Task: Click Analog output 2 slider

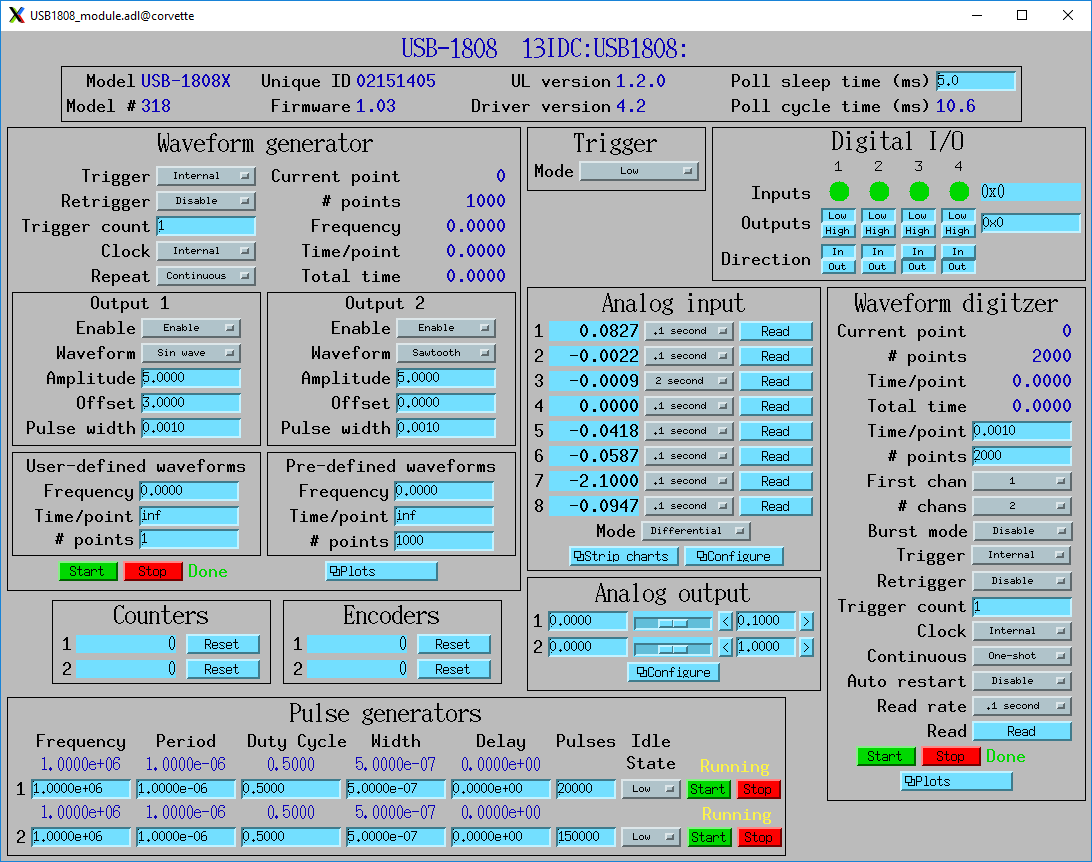Action: point(673,648)
